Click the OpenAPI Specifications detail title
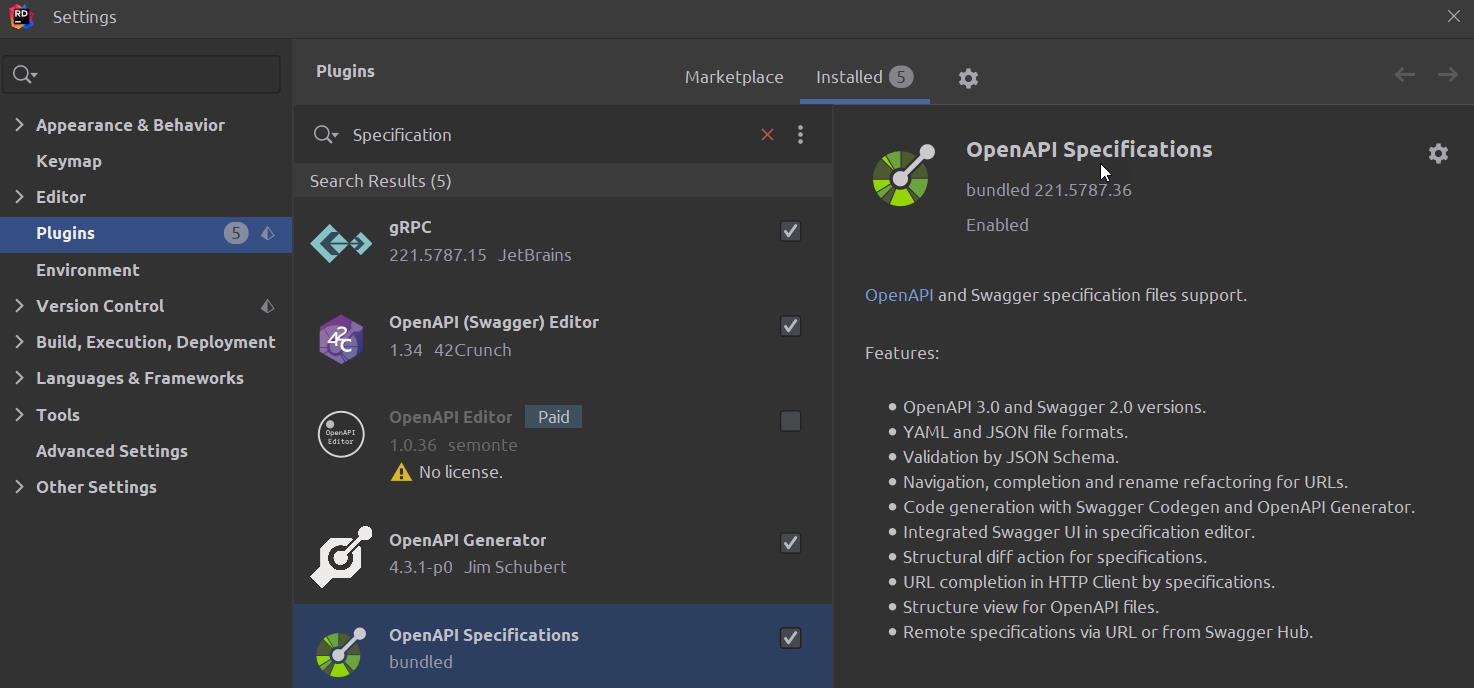 point(1089,149)
